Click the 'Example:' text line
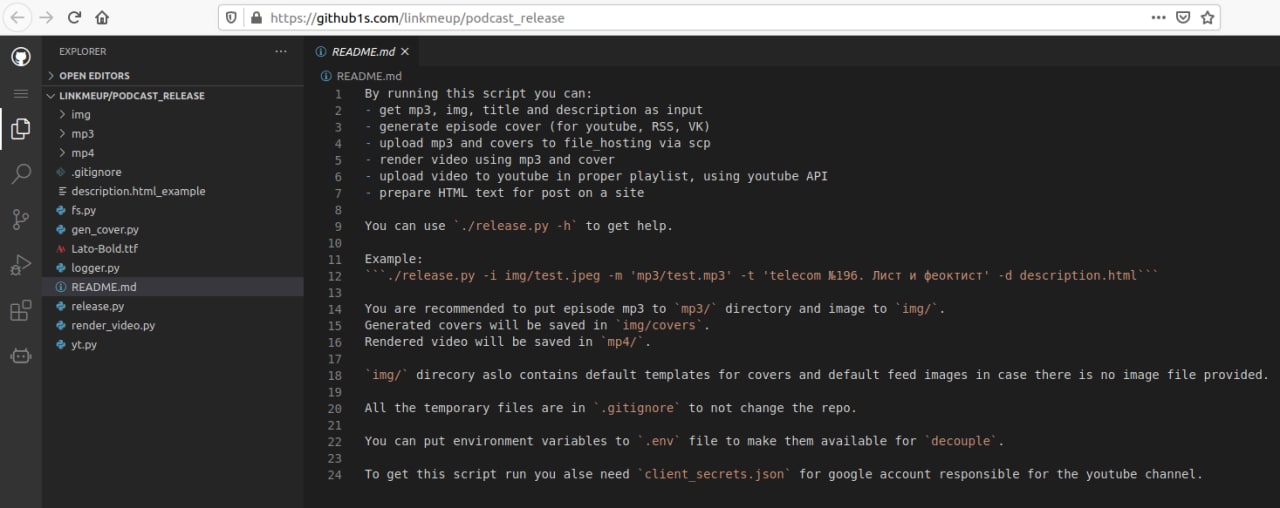The image size is (1280, 508). coord(394,259)
